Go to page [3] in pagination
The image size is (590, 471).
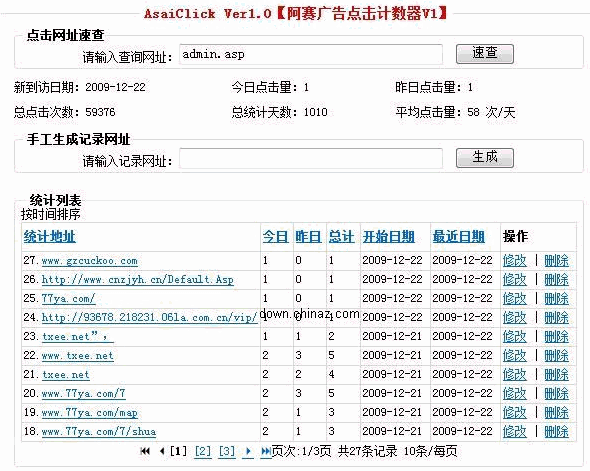pos(227,451)
